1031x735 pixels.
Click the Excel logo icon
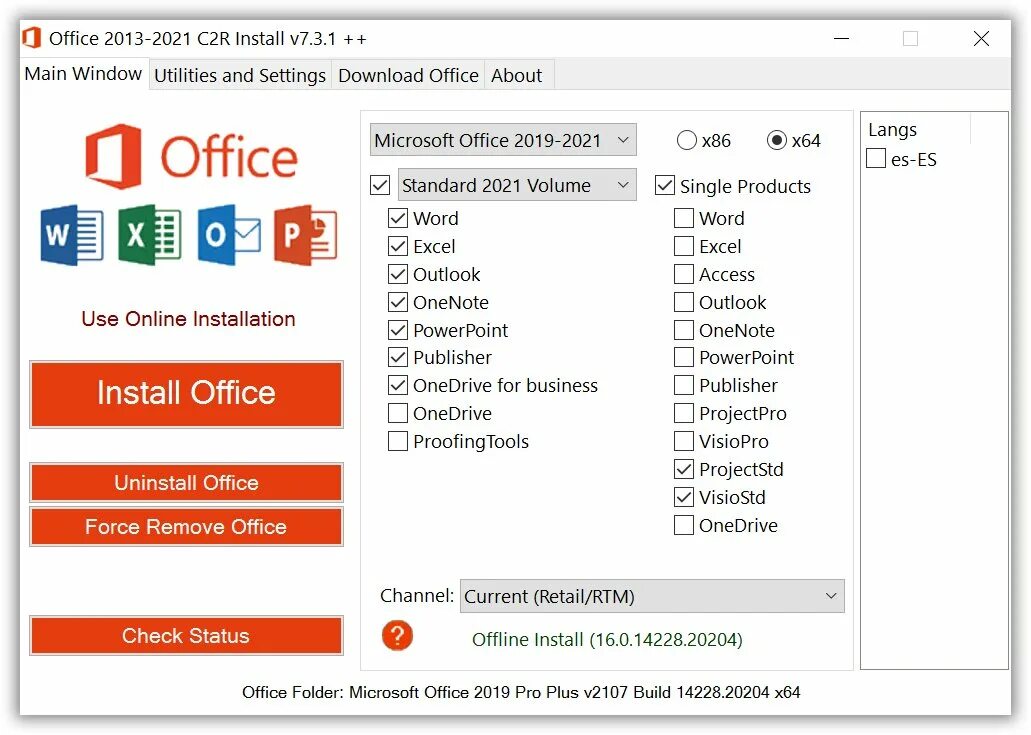150,235
